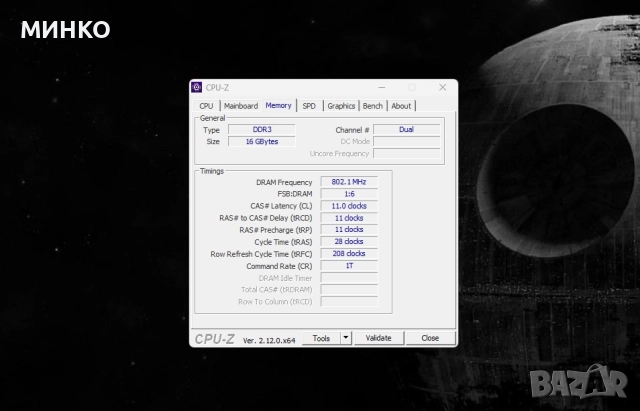Click the 11.0 clocks CAS latency value
The width and height of the screenshot is (640, 411).
[x=349, y=206]
